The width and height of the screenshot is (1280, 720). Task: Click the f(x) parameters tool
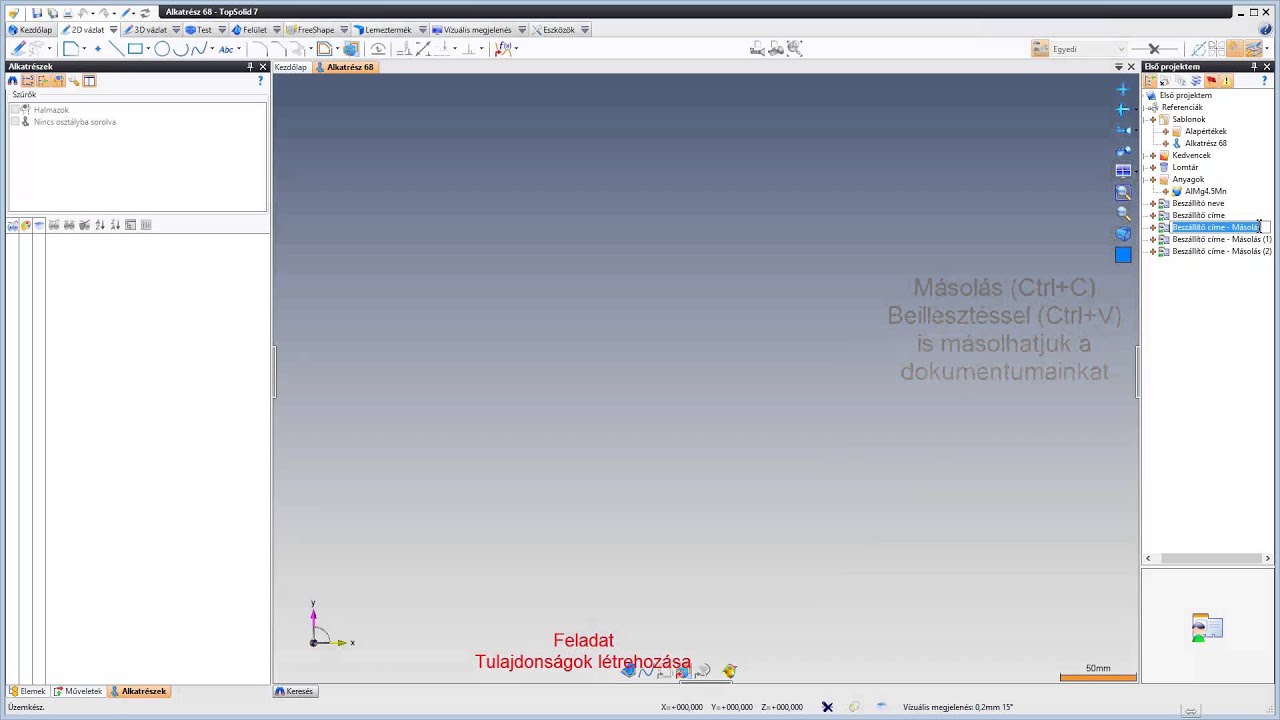503,49
